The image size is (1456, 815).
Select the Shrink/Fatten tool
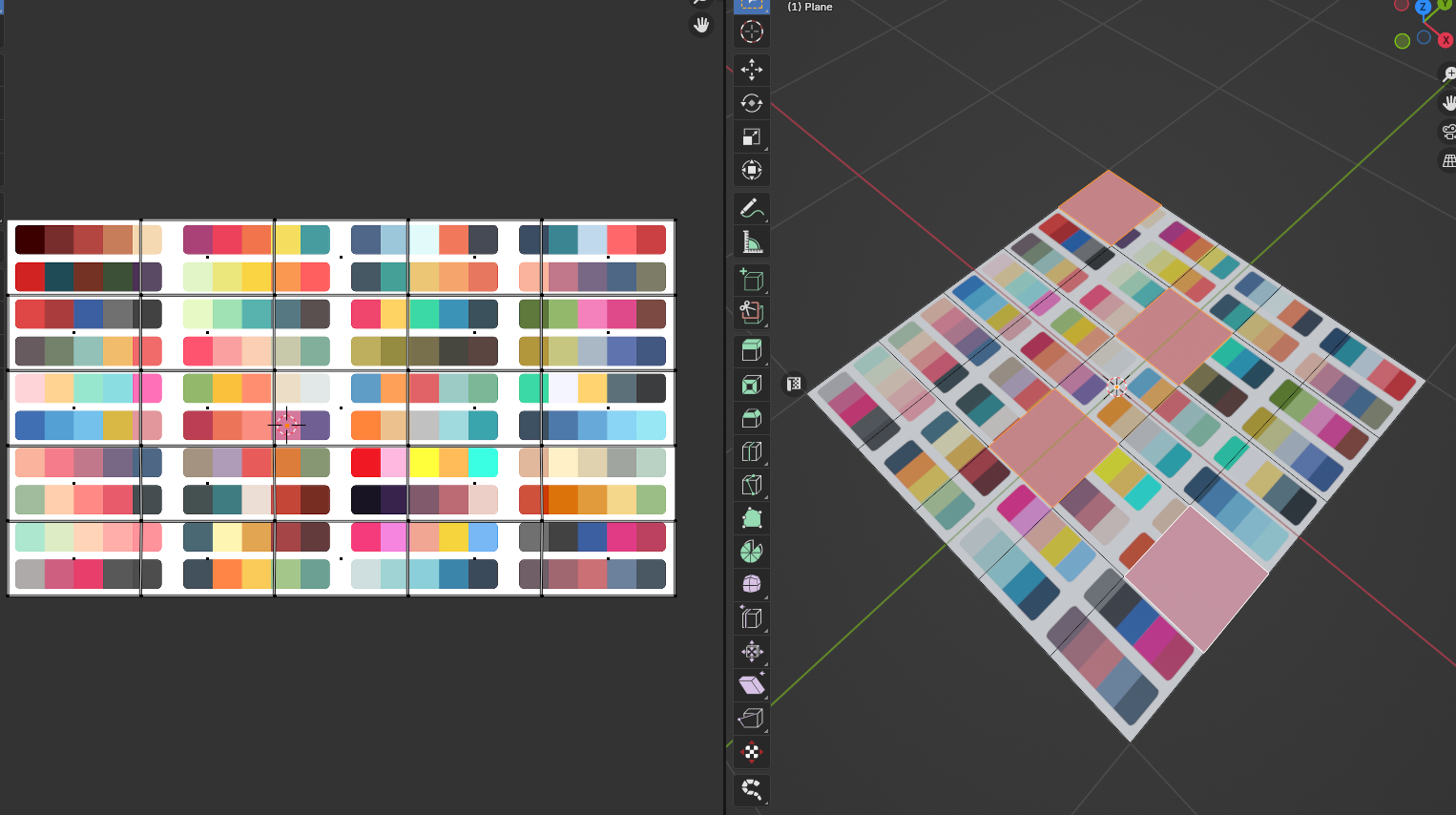point(752,652)
